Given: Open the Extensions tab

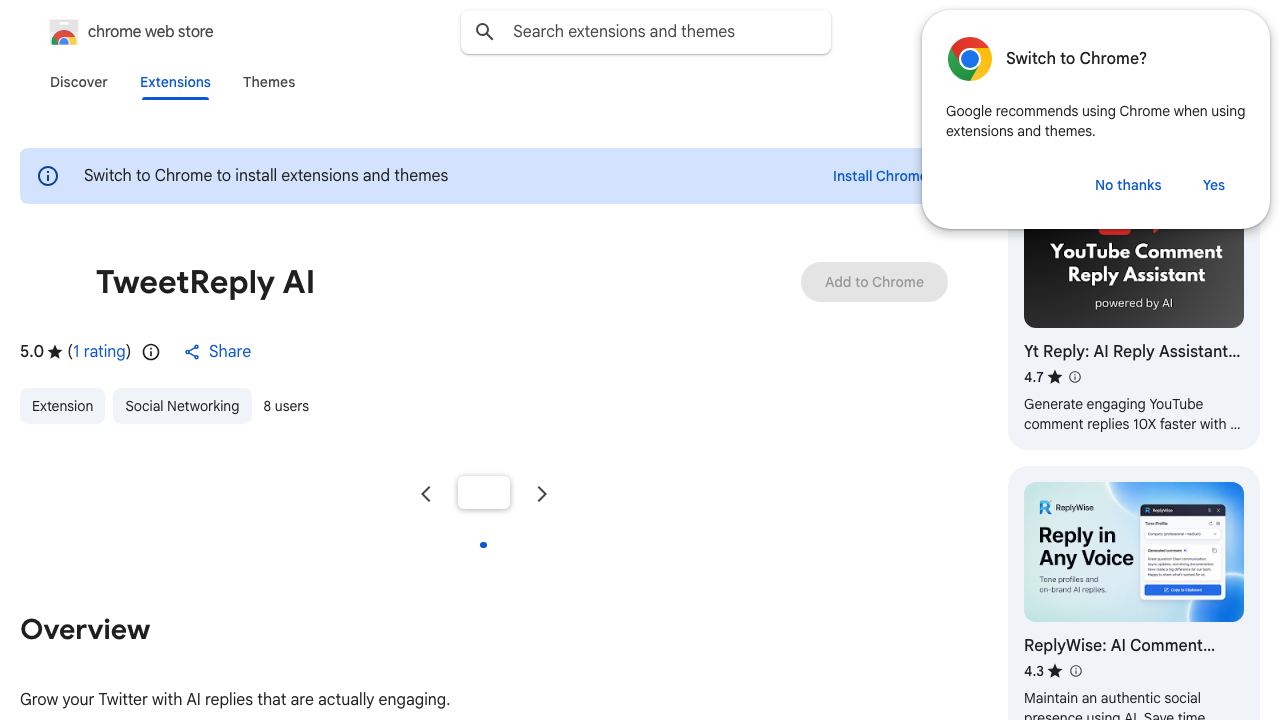Looking at the screenshot, I should [x=175, y=82].
